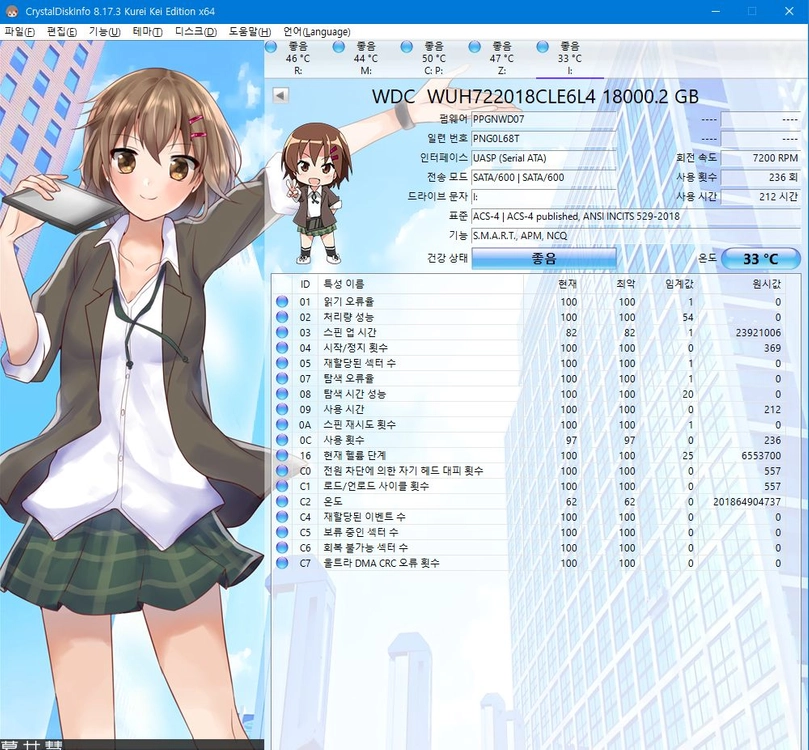
Task: Open the 테마(T) menu
Action: tap(147, 32)
